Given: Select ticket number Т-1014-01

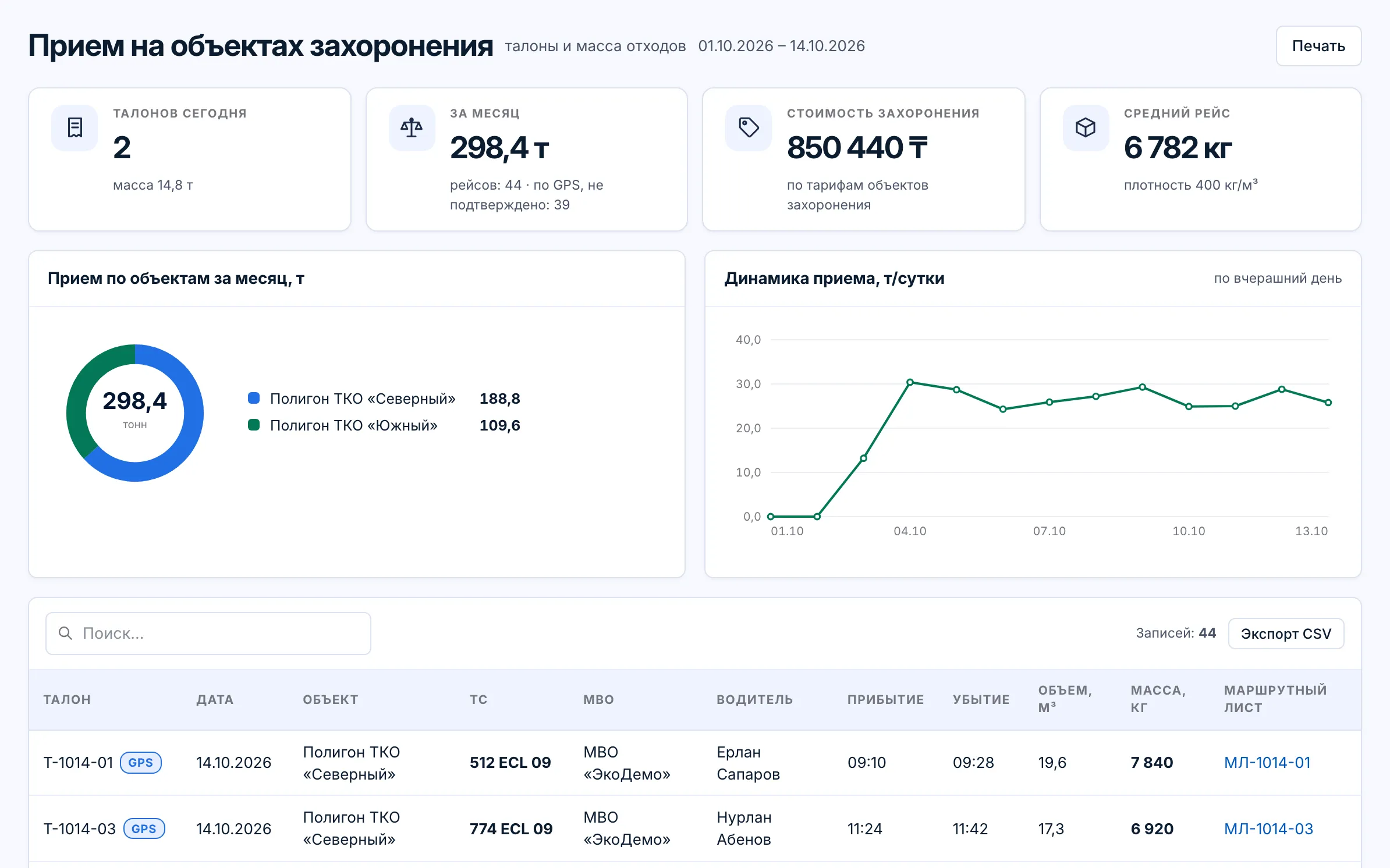Looking at the screenshot, I should (x=78, y=763).
